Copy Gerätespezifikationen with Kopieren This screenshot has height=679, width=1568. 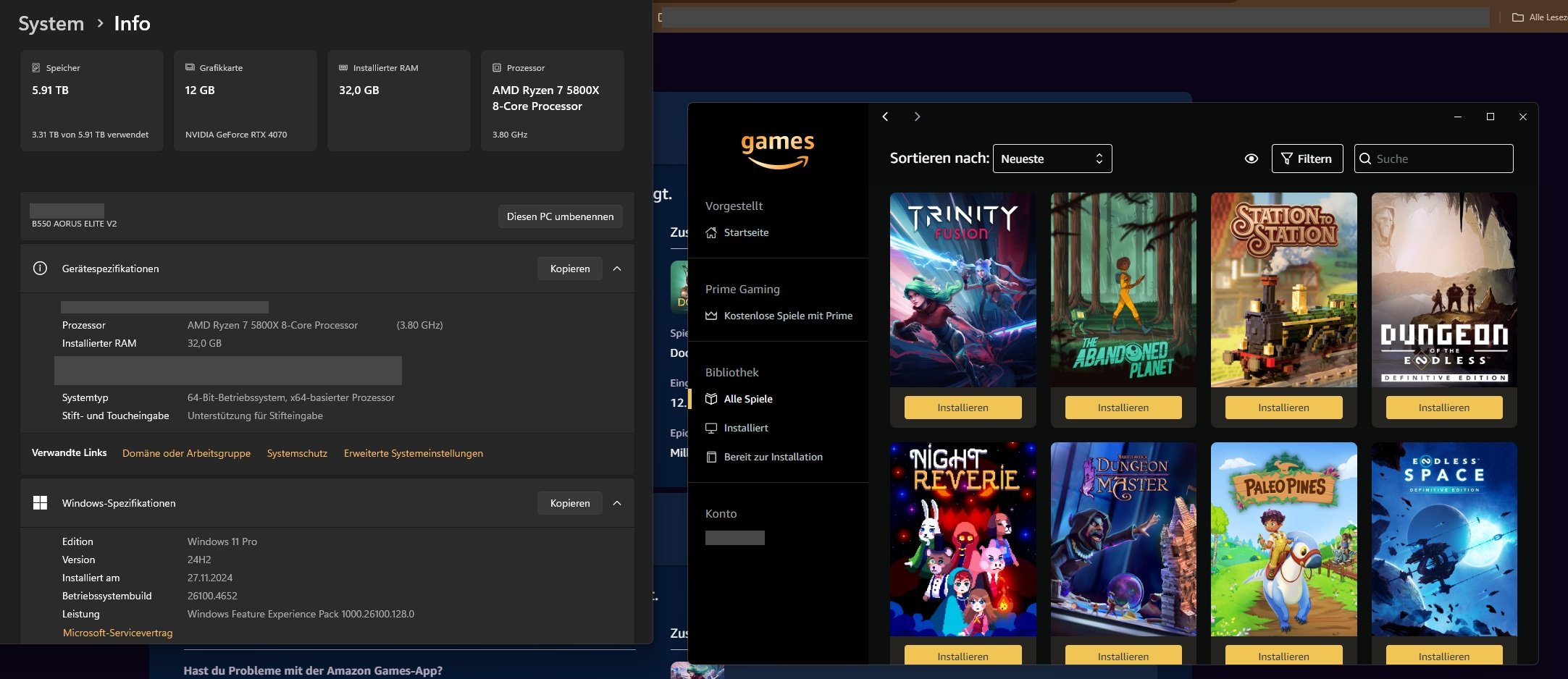(x=570, y=269)
